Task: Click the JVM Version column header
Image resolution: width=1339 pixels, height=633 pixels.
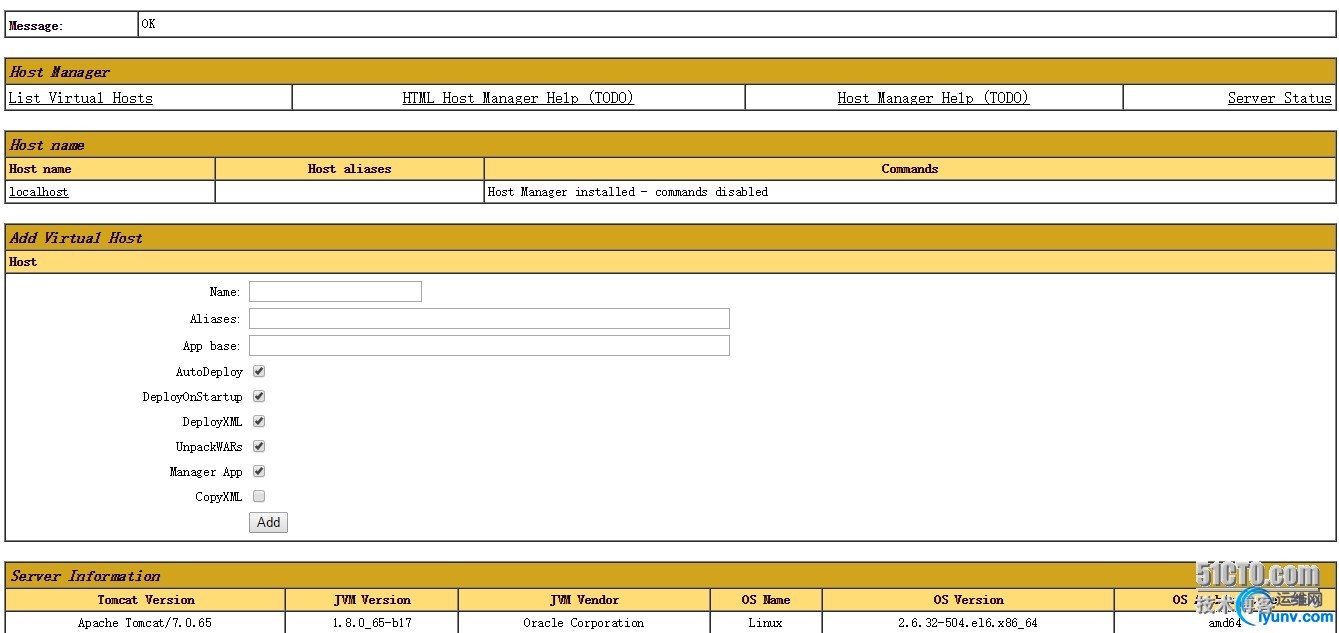Action: 372,600
